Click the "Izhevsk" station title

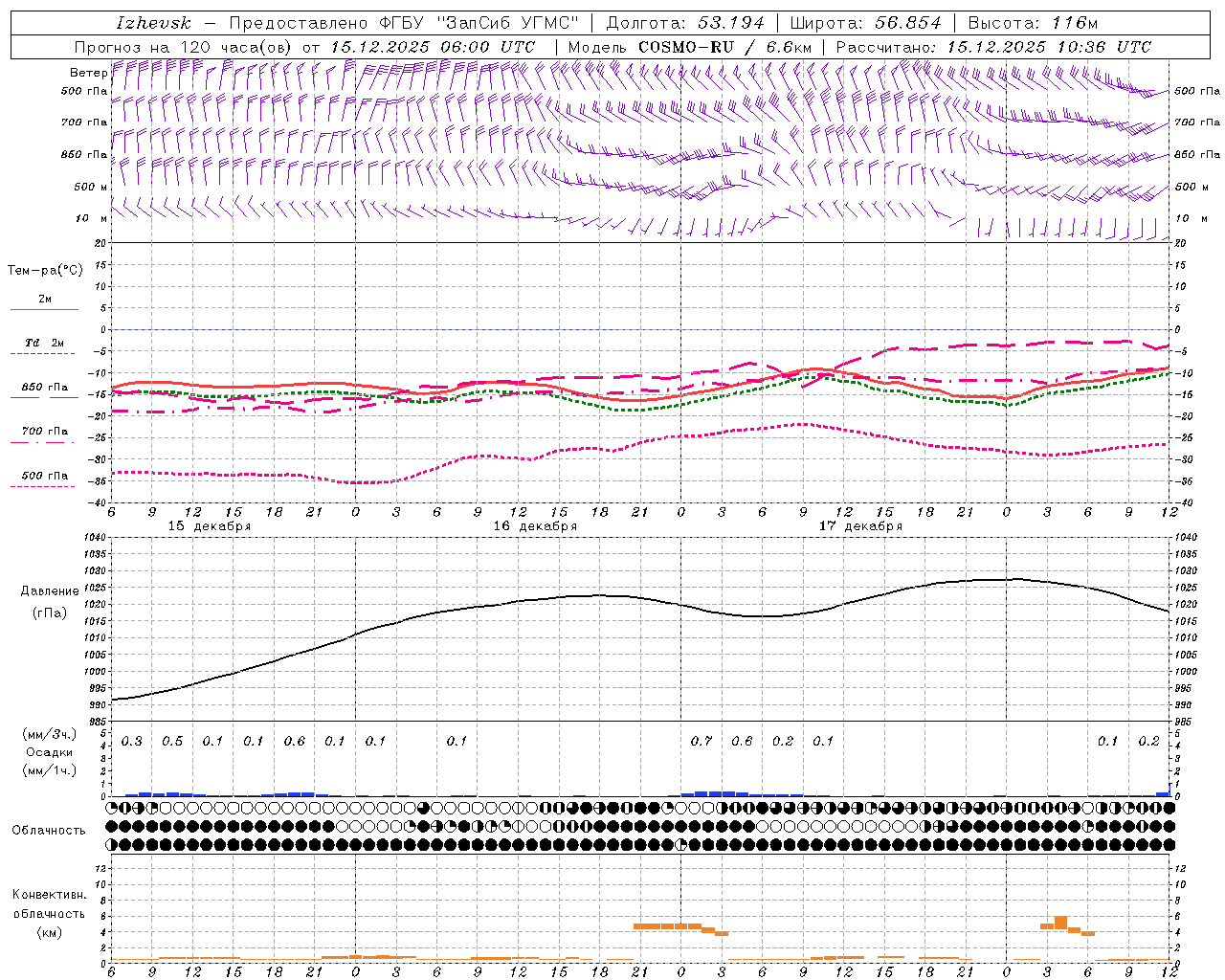click(153, 23)
